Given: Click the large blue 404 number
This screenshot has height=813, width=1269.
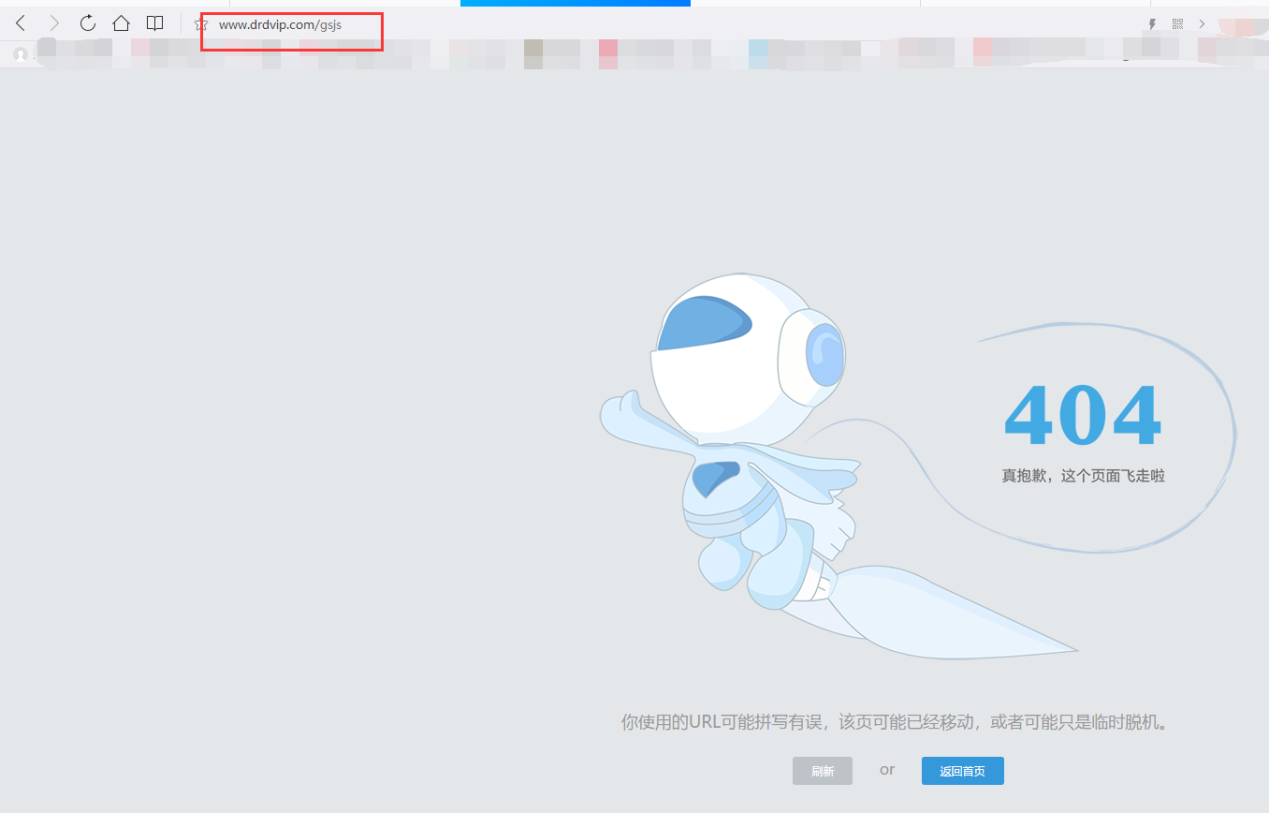Looking at the screenshot, I should [1082, 415].
